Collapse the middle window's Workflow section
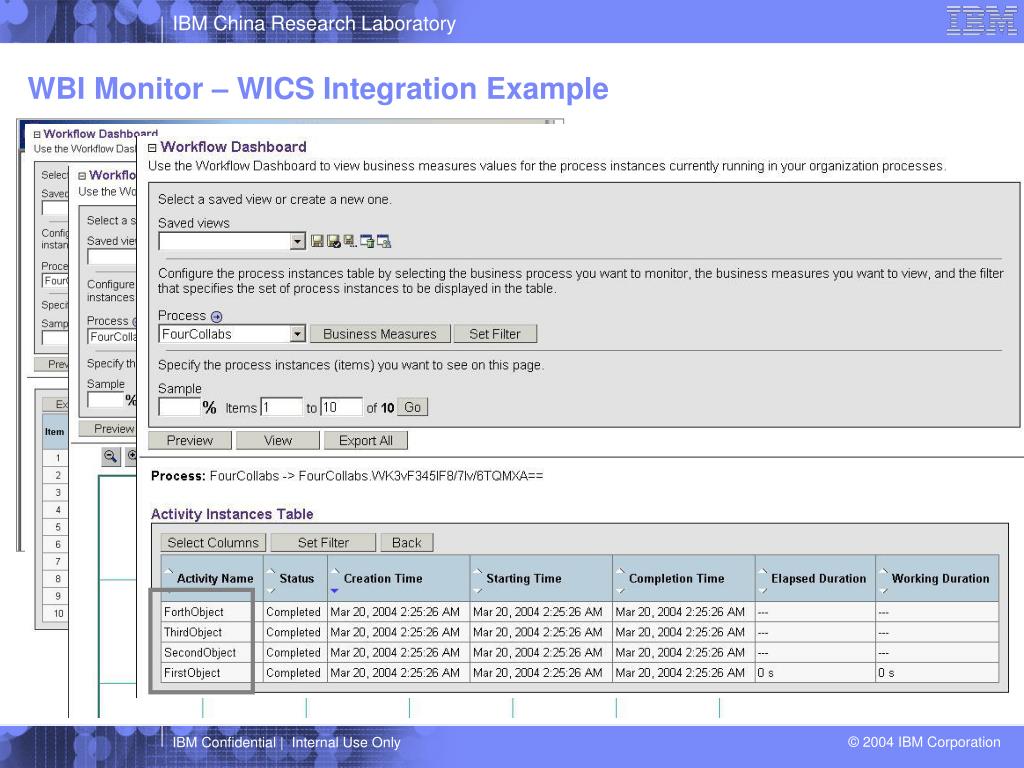 82,176
